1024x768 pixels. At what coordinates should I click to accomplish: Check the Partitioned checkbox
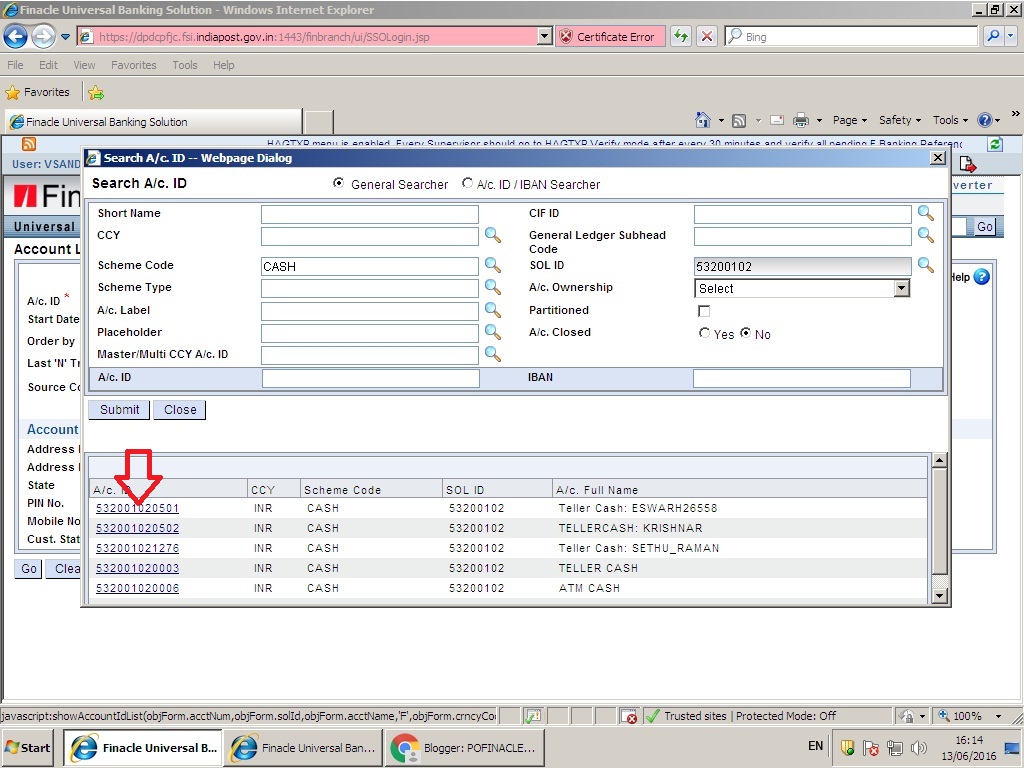703,311
